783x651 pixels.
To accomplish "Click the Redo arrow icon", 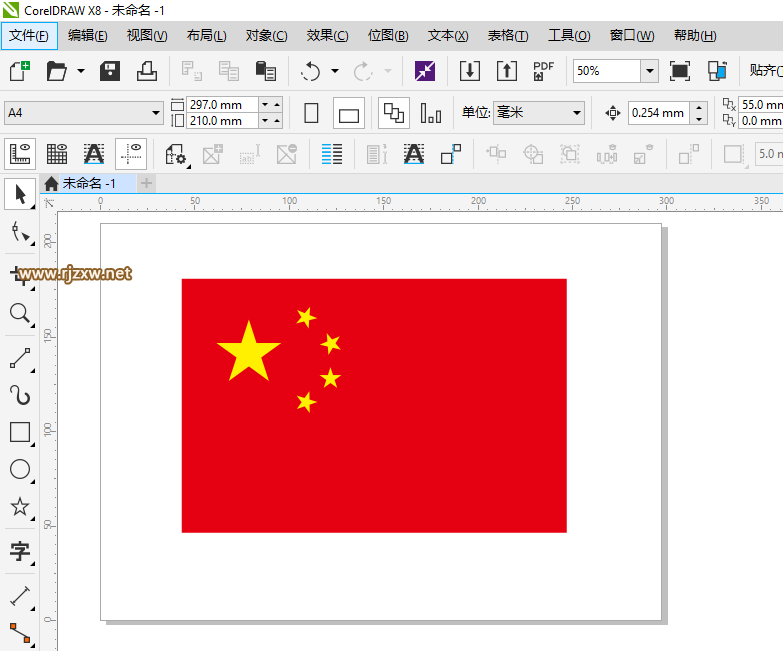I will (363, 71).
